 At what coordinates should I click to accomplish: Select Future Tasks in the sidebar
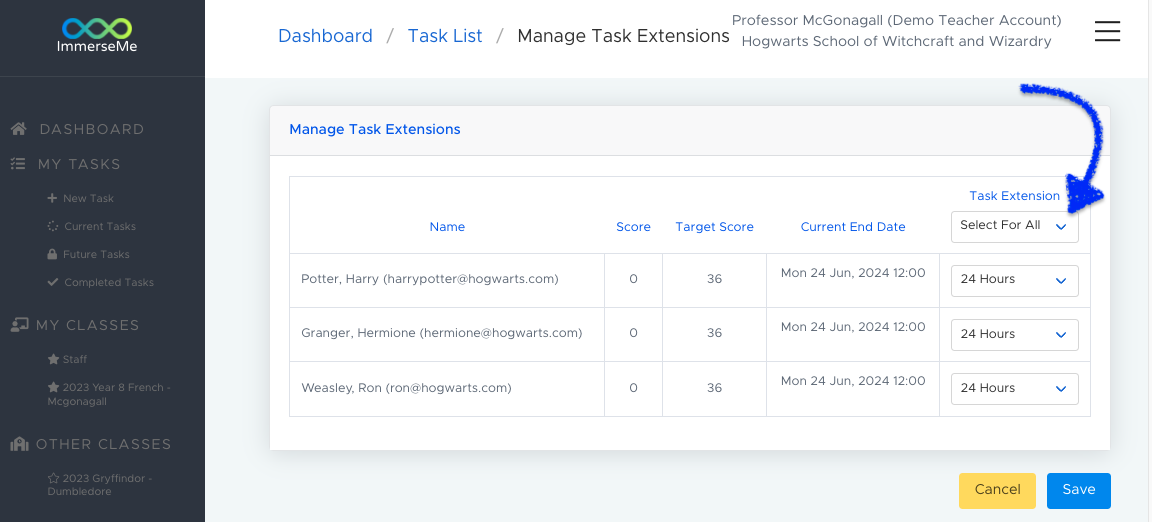coord(96,254)
